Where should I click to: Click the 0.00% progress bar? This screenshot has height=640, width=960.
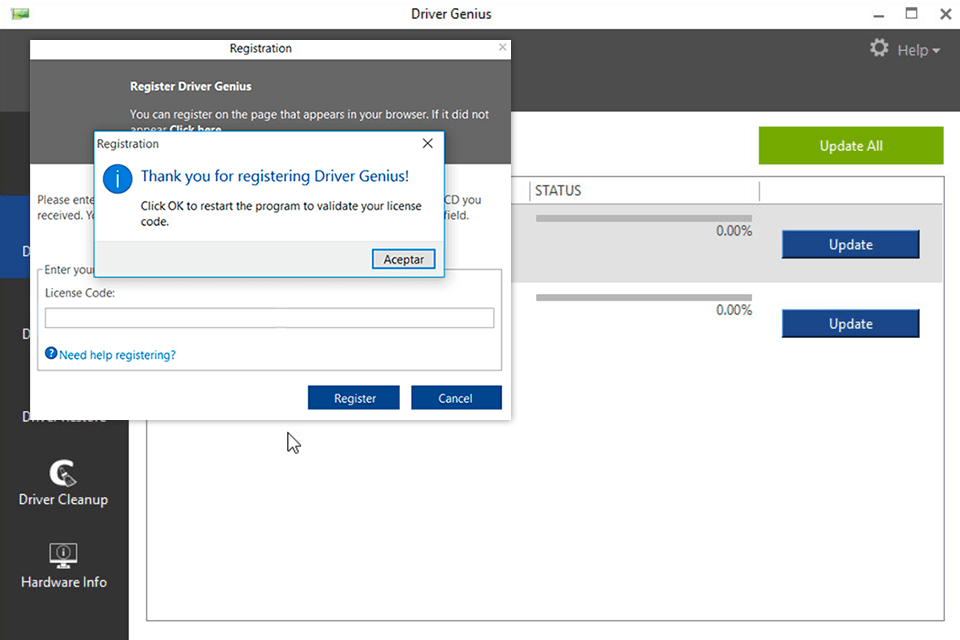tap(645, 218)
